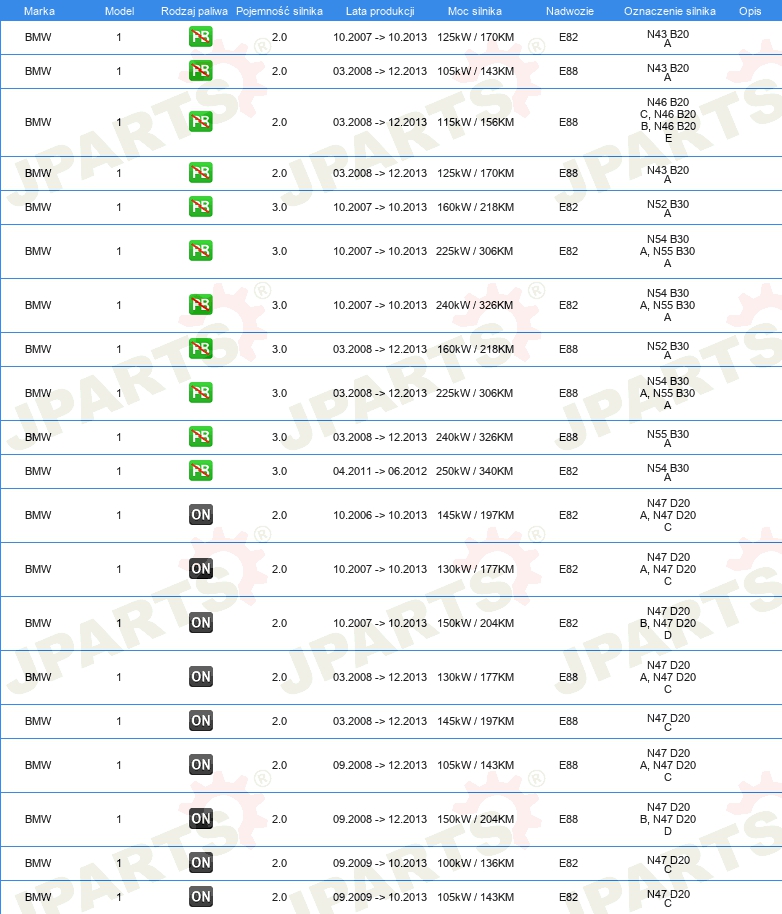Select the 250kW / 340KM power cell
The width and height of the screenshot is (782, 914).
pyautogui.click(x=474, y=471)
